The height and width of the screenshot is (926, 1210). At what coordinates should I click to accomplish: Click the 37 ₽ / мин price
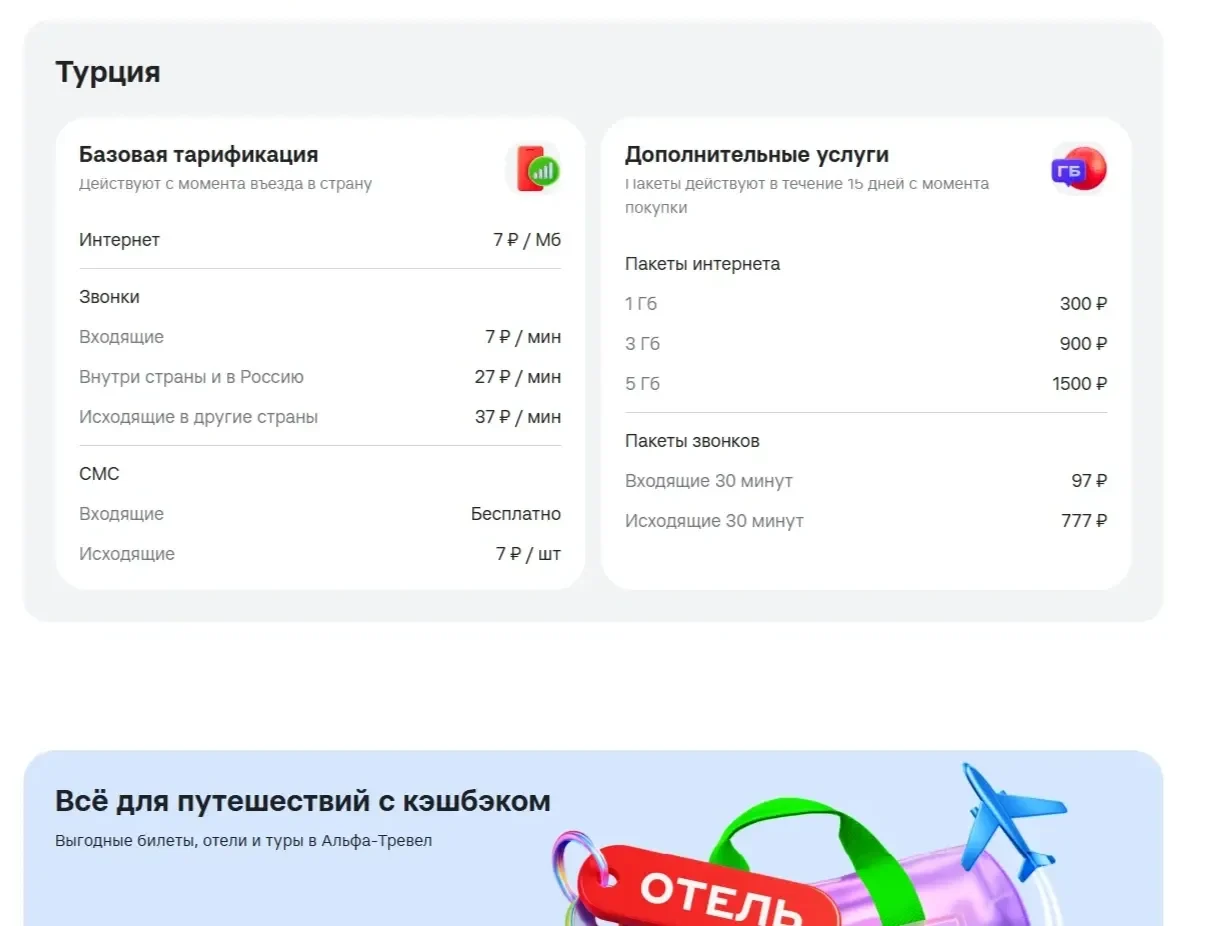[518, 417]
